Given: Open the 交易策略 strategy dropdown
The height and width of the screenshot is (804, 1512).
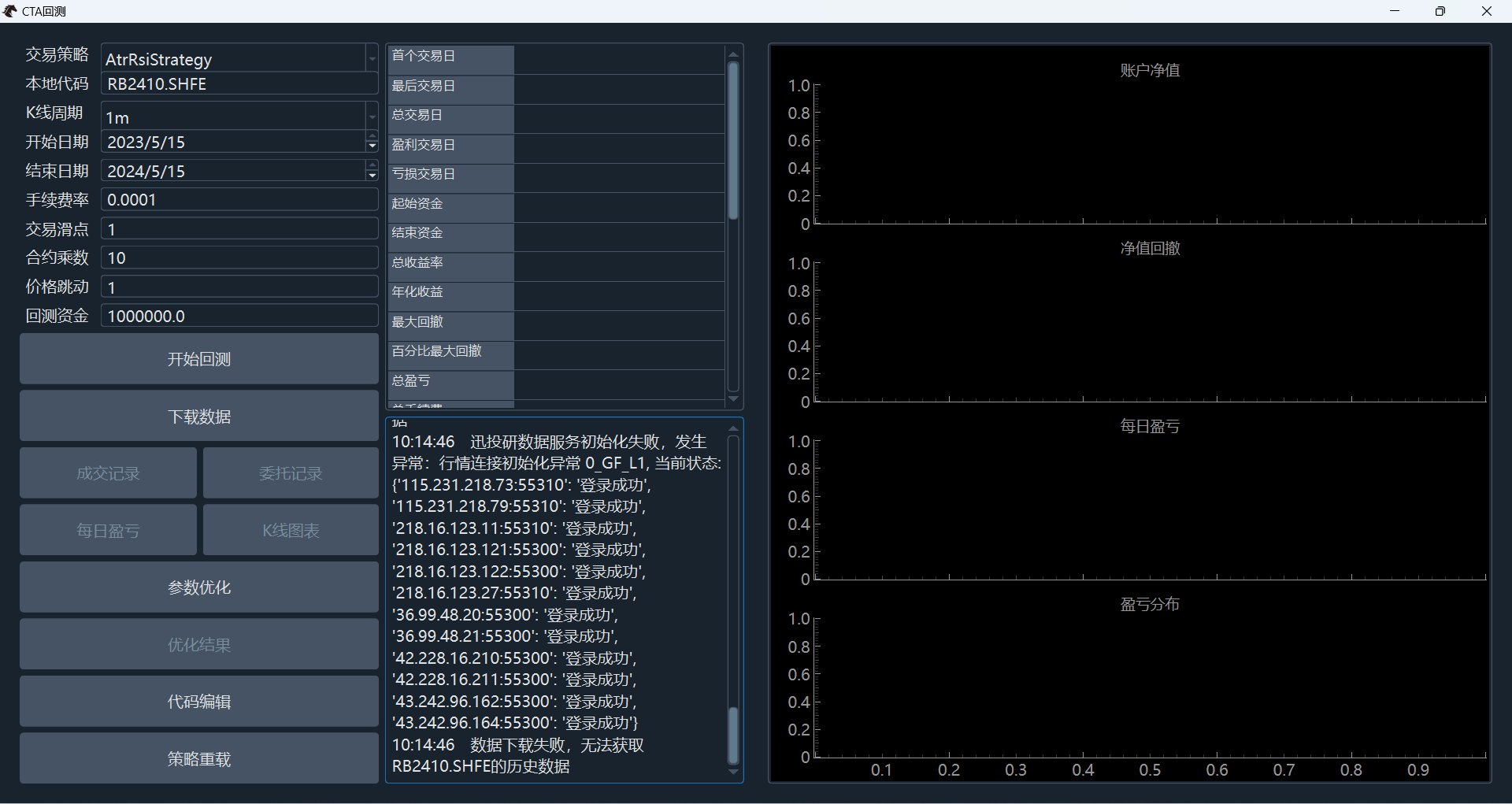Looking at the screenshot, I should click(372, 59).
